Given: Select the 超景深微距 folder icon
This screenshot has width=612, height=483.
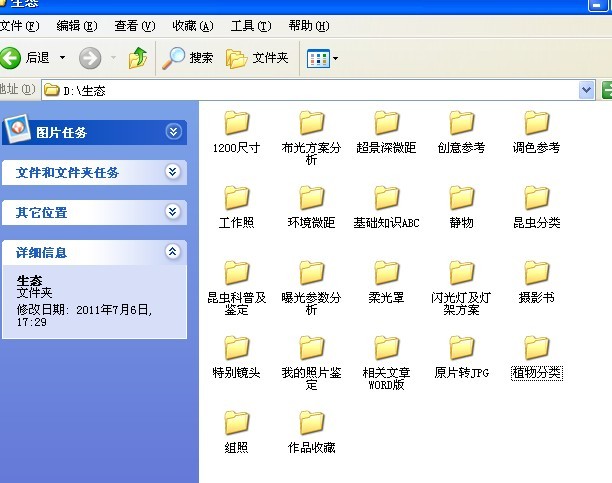Looking at the screenshot, I should (x=386, y=123).
